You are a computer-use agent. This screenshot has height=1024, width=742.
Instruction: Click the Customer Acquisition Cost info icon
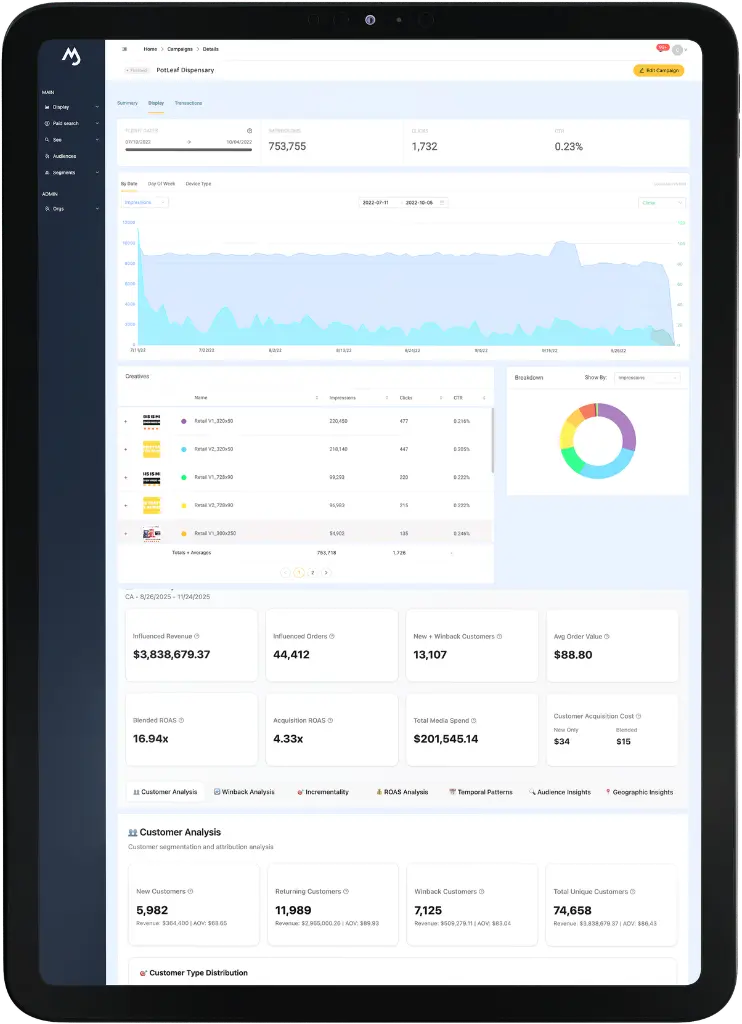pos(639,716)
